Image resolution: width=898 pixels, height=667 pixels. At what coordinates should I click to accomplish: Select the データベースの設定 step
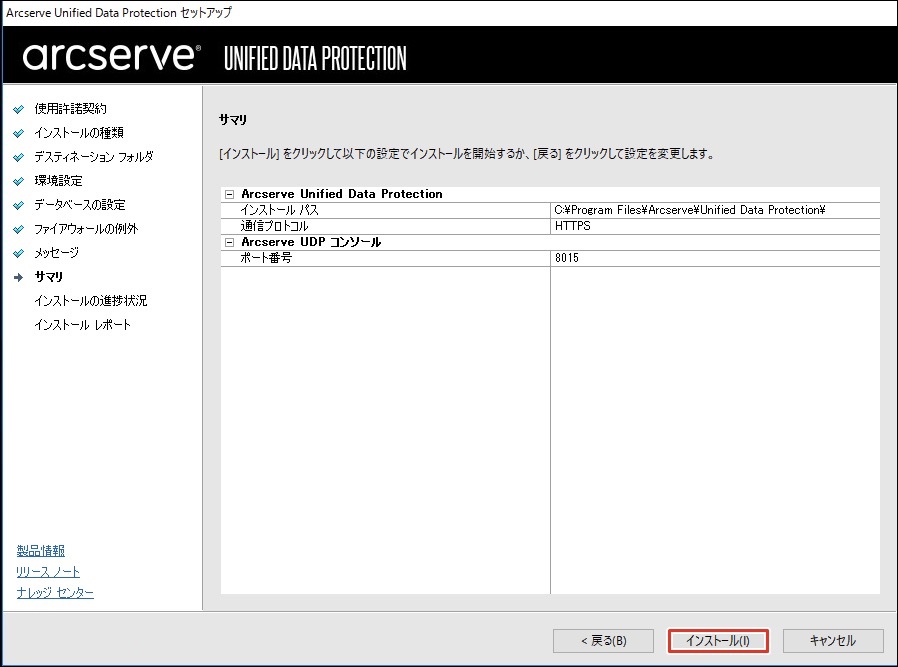click(80, 204)
